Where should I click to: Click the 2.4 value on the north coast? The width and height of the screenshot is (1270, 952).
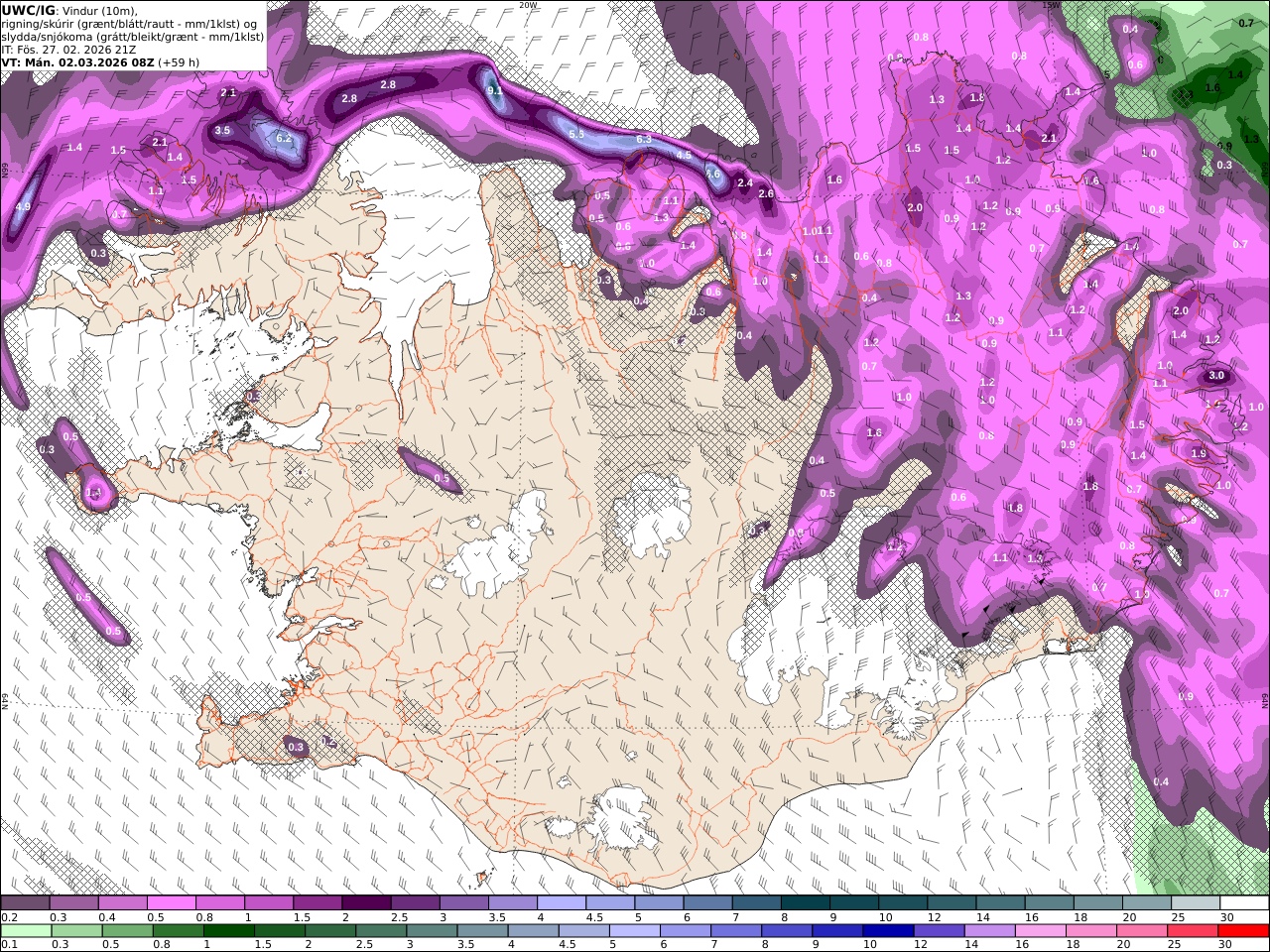click(745, 182)
